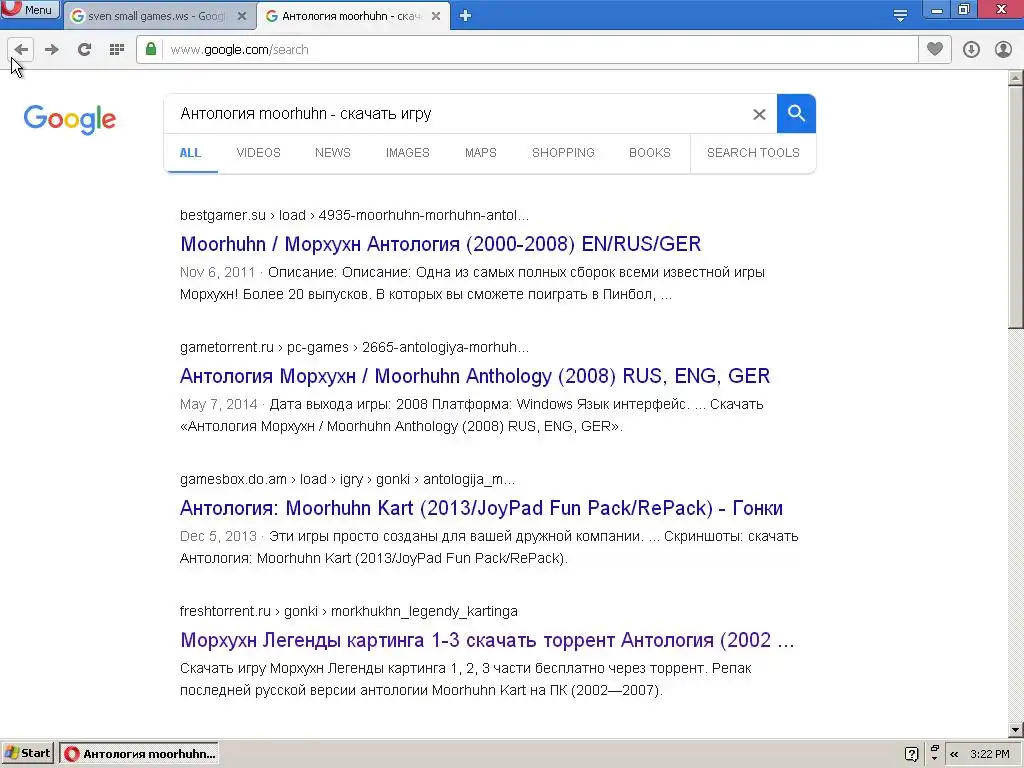
Task: Click the bestgamer.su breadcrumb URL
Action: click(355, 216)
